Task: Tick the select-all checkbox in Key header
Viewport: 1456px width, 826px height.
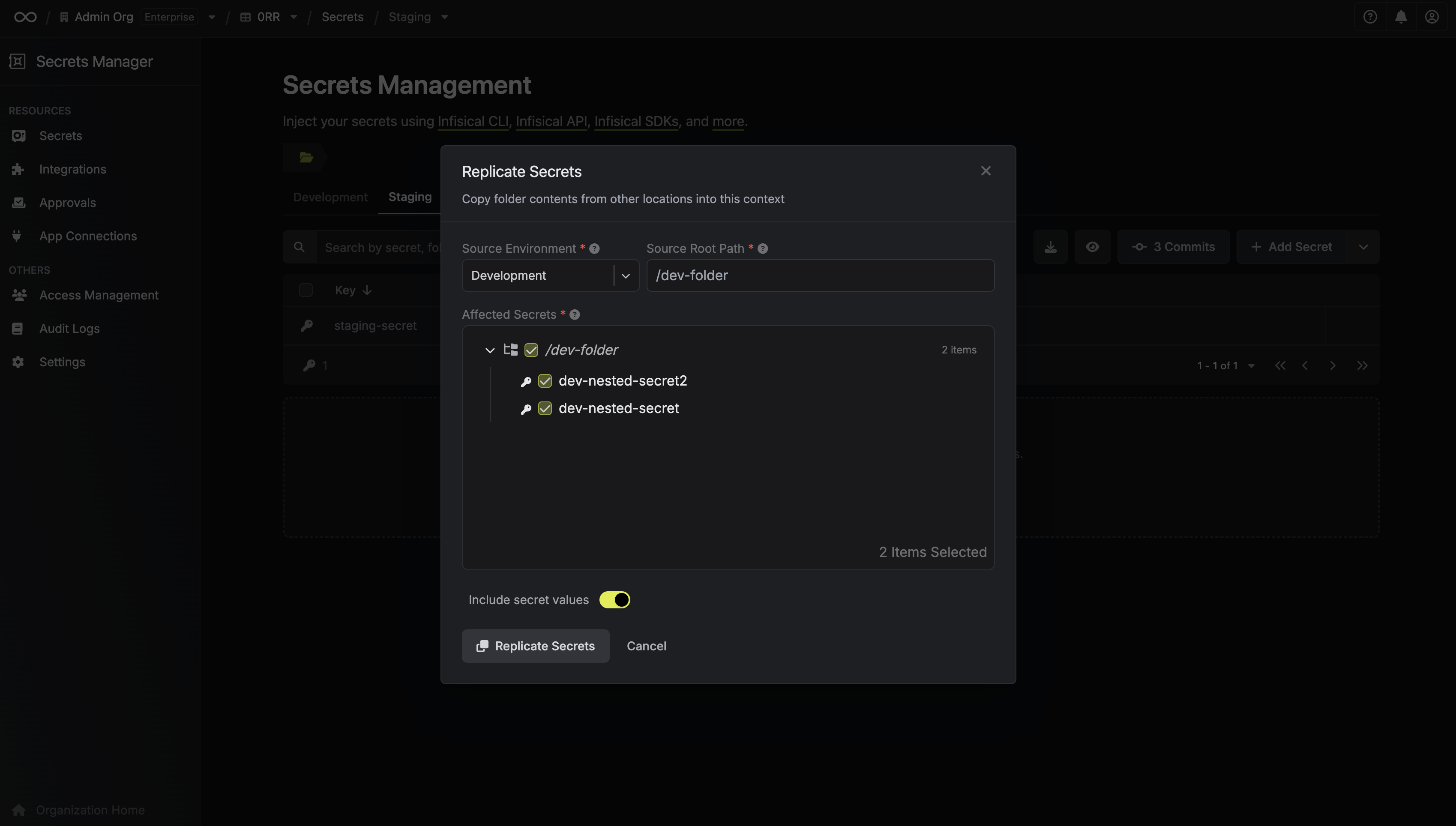Action: pos(306,290)
